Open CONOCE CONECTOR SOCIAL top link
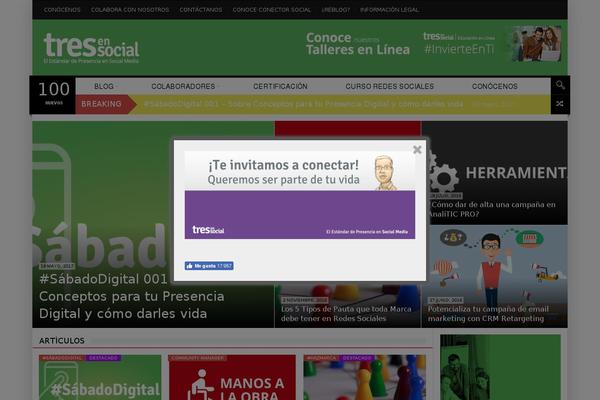This screenshot has width=600, height=400. click(271, 10)
